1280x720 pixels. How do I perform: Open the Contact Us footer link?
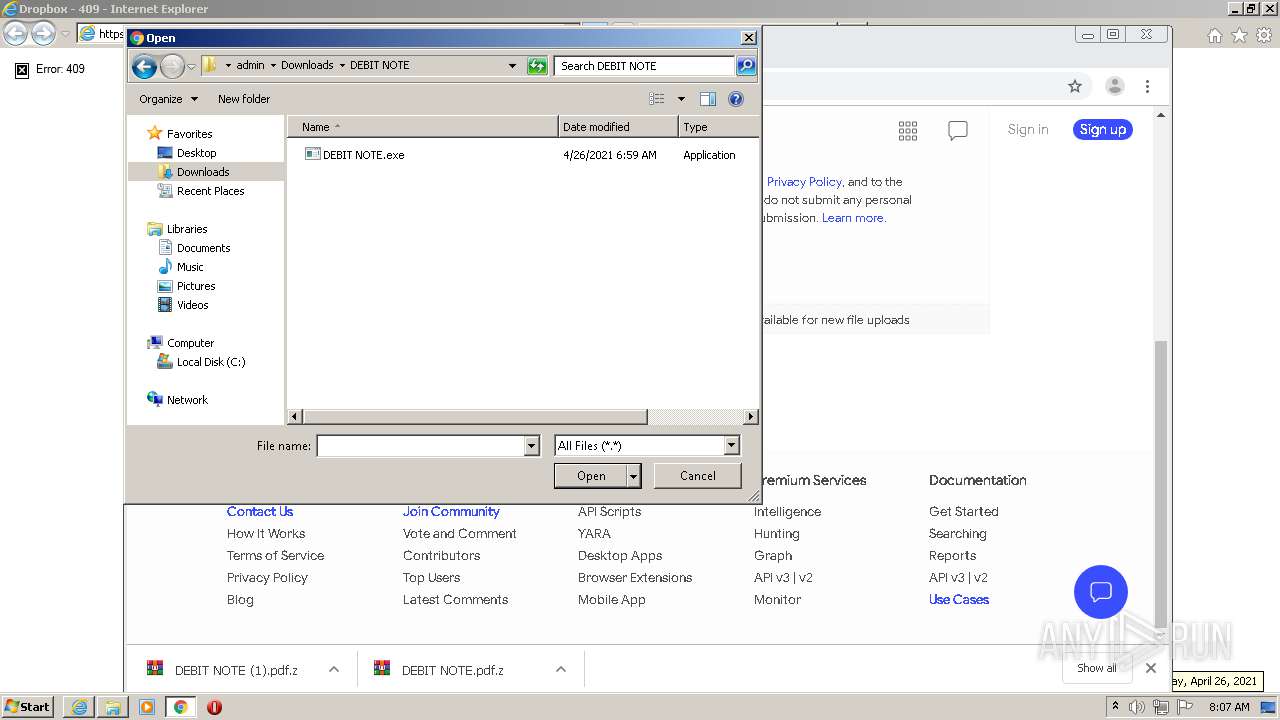[x=260, y=511]
